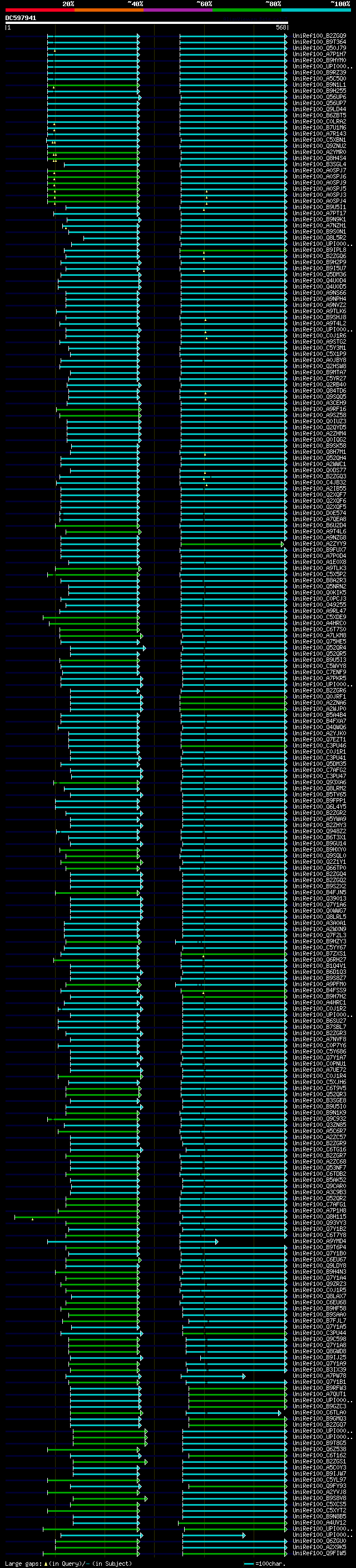Click label UniRef100_Q8L5R2
This screenshot has height=1568, width=356.
tap(319, 238)
